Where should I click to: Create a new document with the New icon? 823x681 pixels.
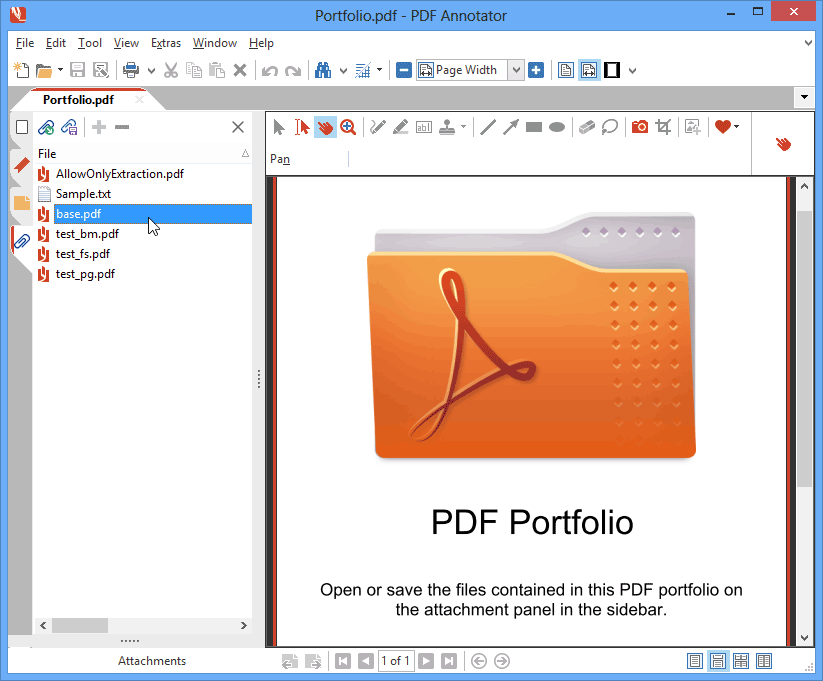pos(21,70)
